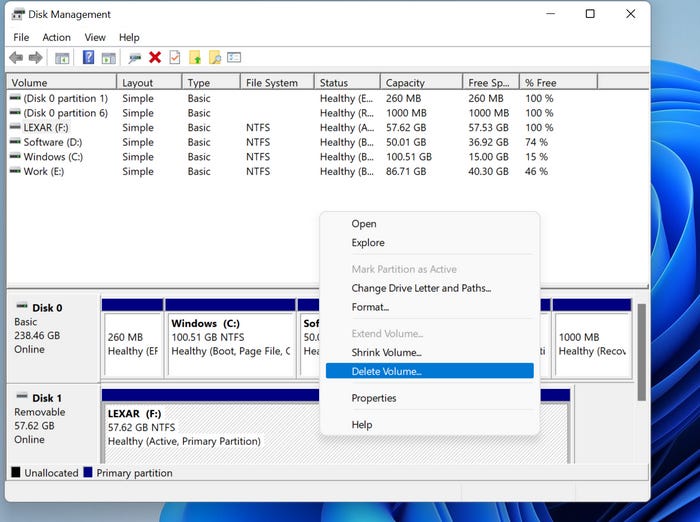Open Help via the blue question-mark icon
Image resolution: width=700 pixels, height=522 pixels.
tap(88, 57)
